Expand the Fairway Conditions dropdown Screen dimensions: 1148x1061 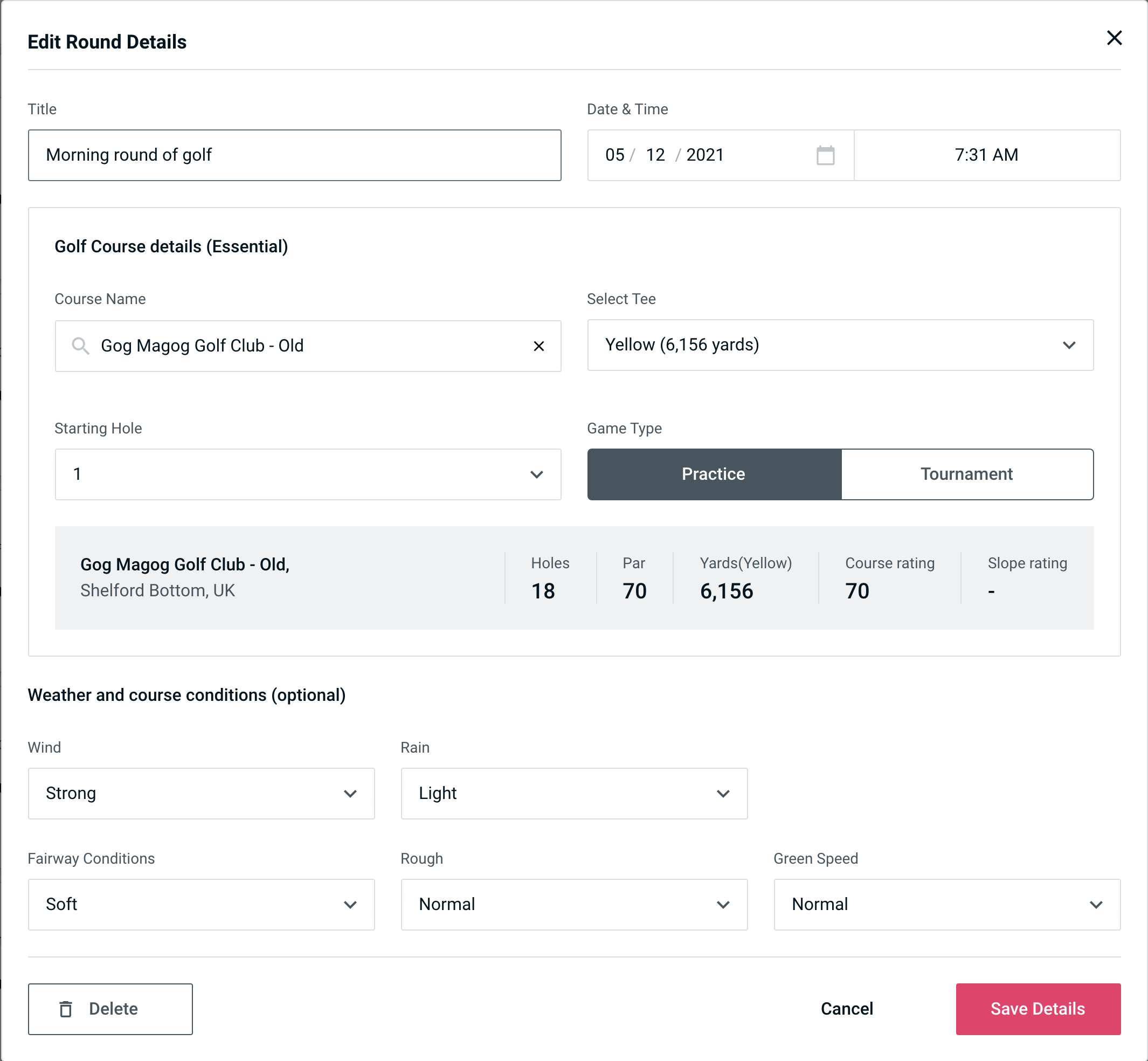pos(200,904)
